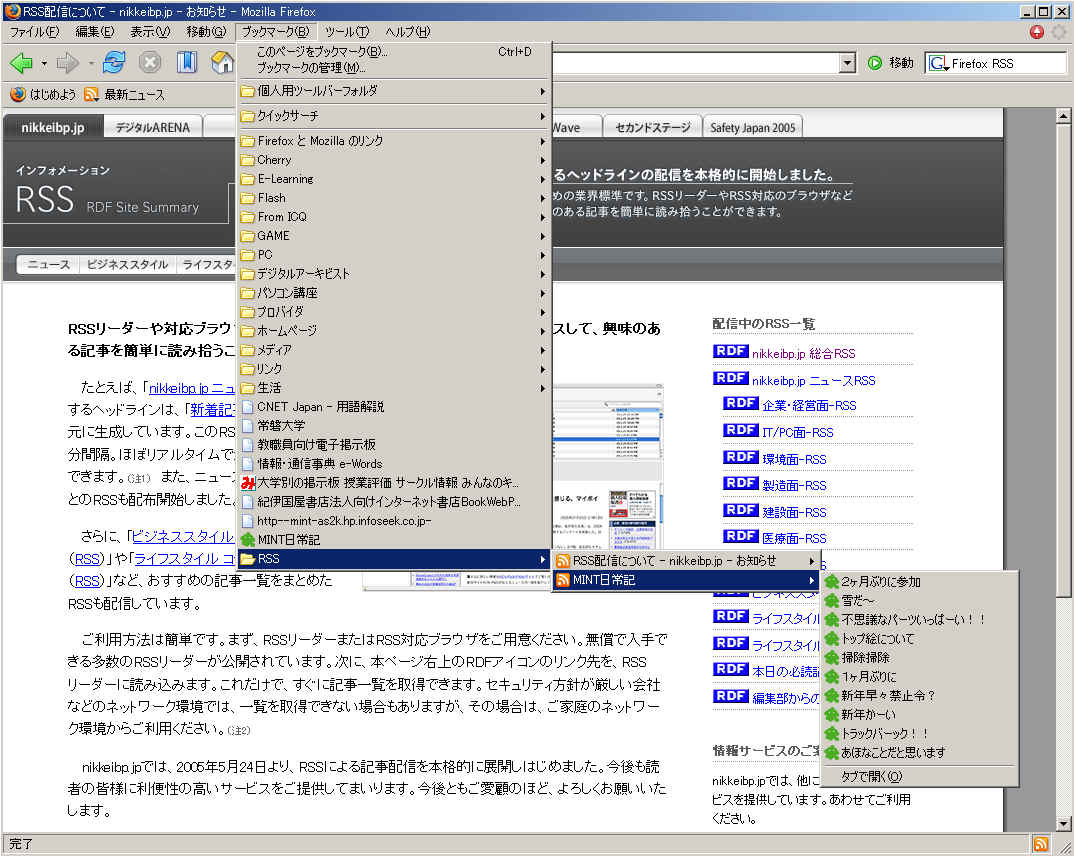Click the green Go (移動) icon

(875, 63)
